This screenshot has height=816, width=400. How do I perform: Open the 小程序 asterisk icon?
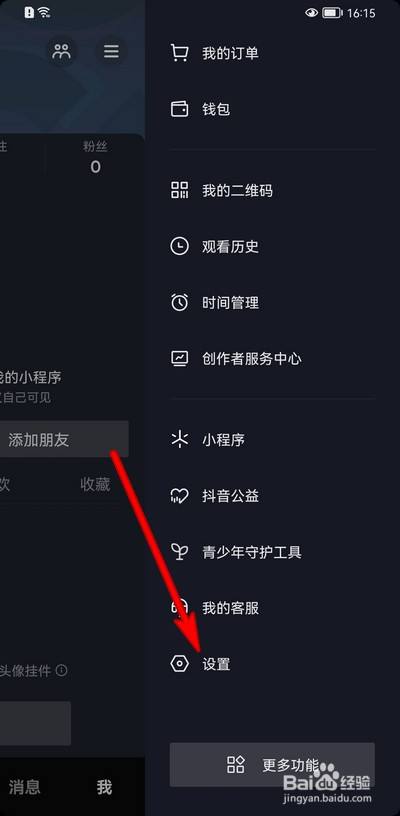point(179,440)
